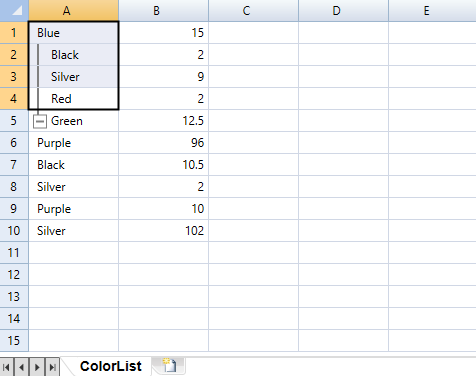Select row 12 header

point(14,275)
